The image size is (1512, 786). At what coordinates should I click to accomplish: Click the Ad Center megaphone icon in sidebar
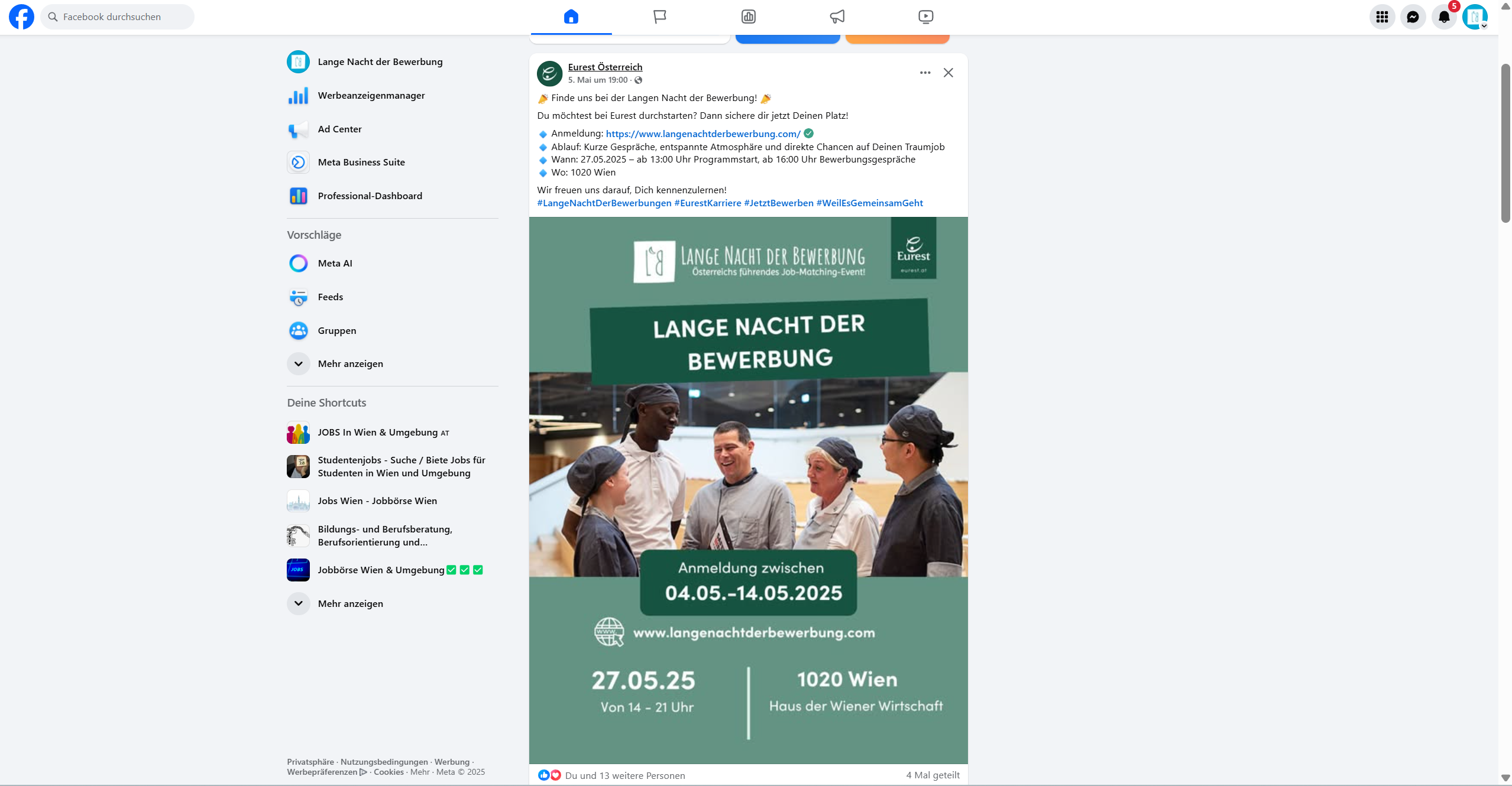click(298, 129)
